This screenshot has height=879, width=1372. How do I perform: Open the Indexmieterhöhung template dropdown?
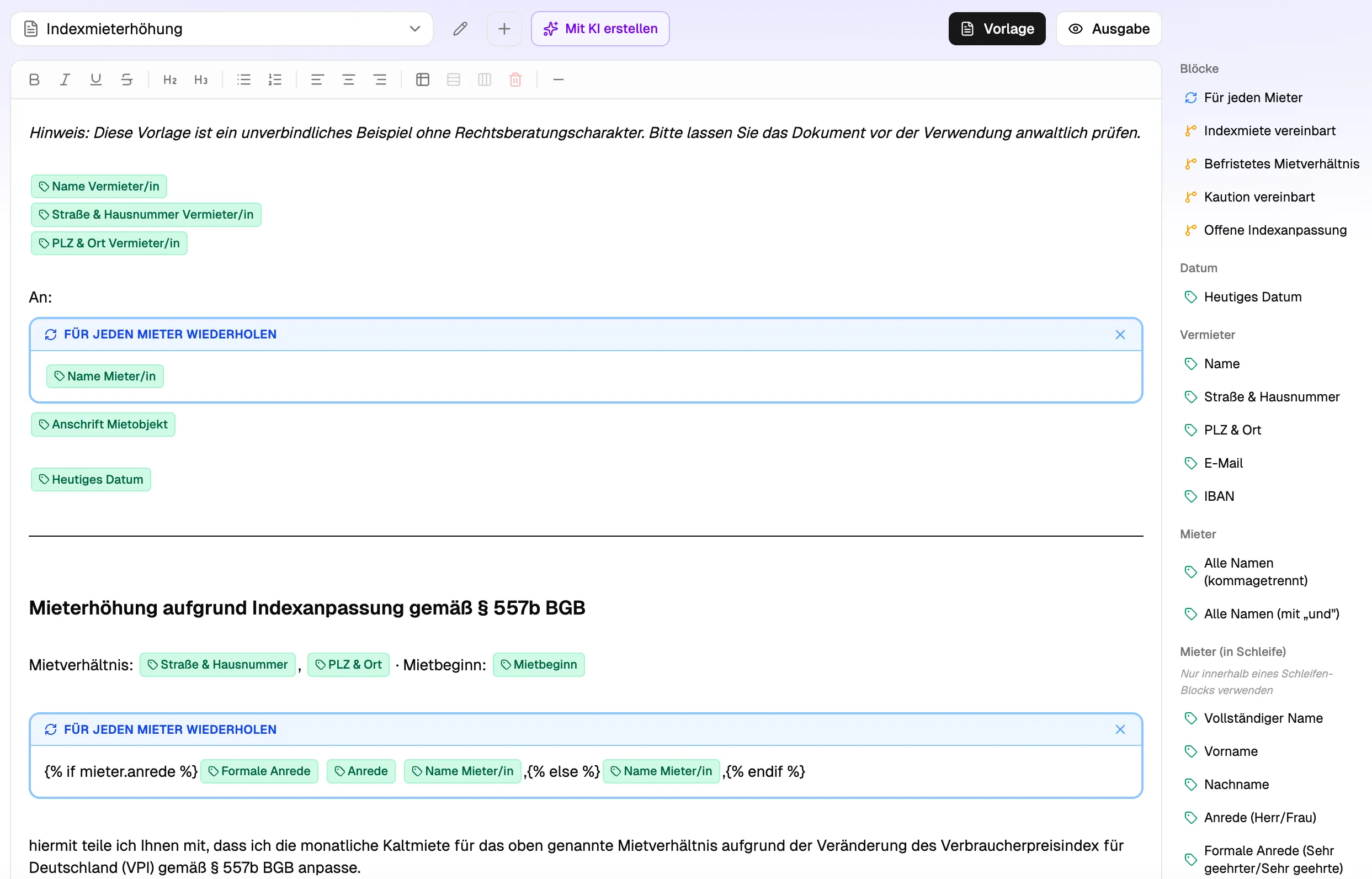pyautogui.click(x=222, y=29)
